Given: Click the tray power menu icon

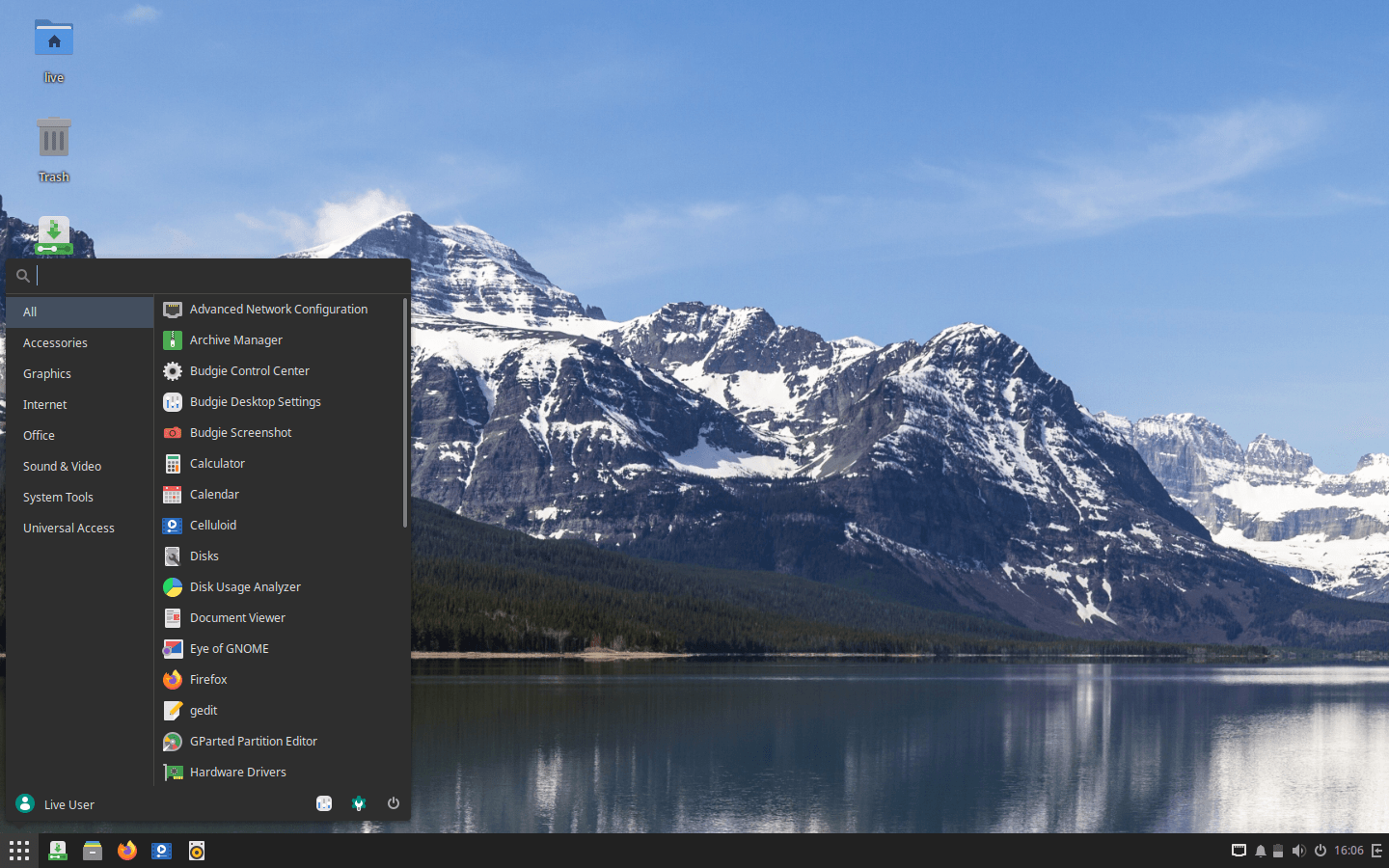Looking at the screenshot, I should click(x=1321, y=851).
